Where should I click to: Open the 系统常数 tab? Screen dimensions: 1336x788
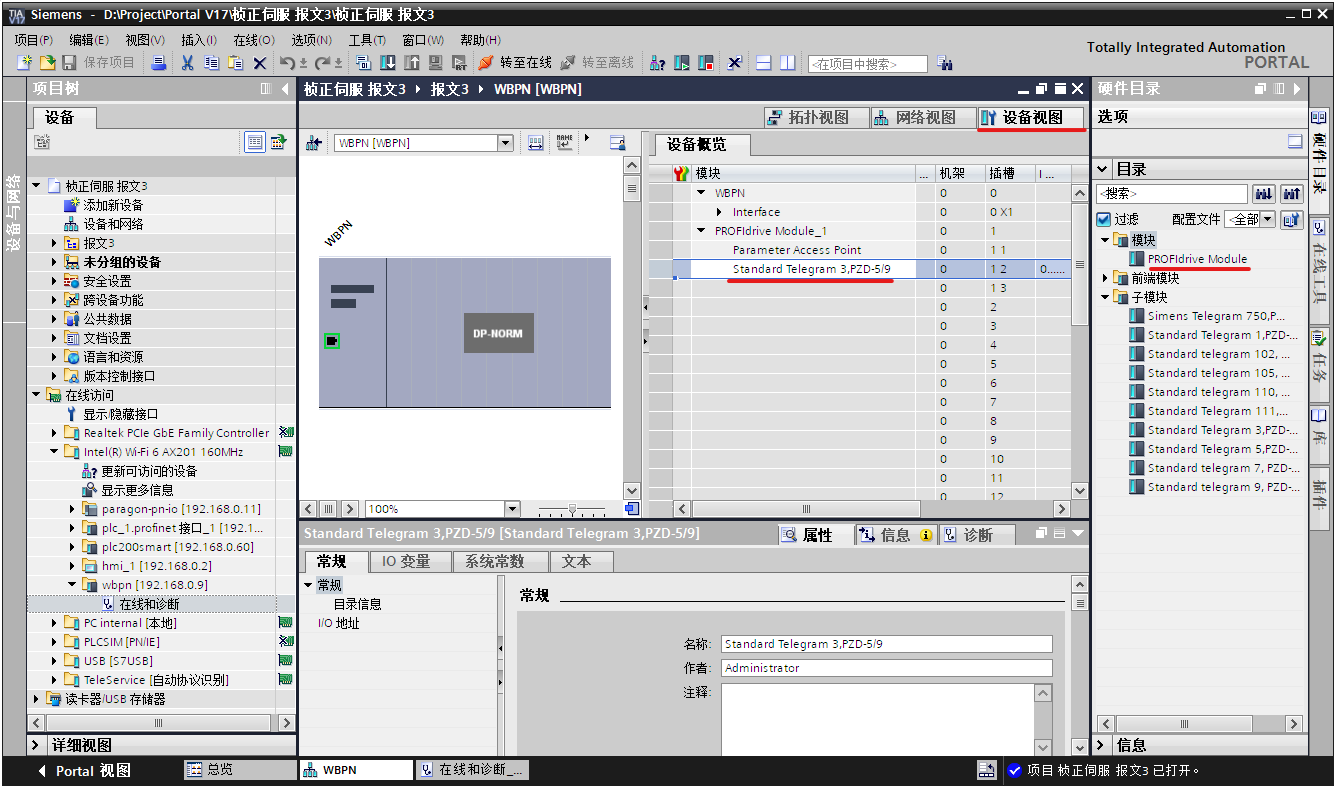pos(500,562)
